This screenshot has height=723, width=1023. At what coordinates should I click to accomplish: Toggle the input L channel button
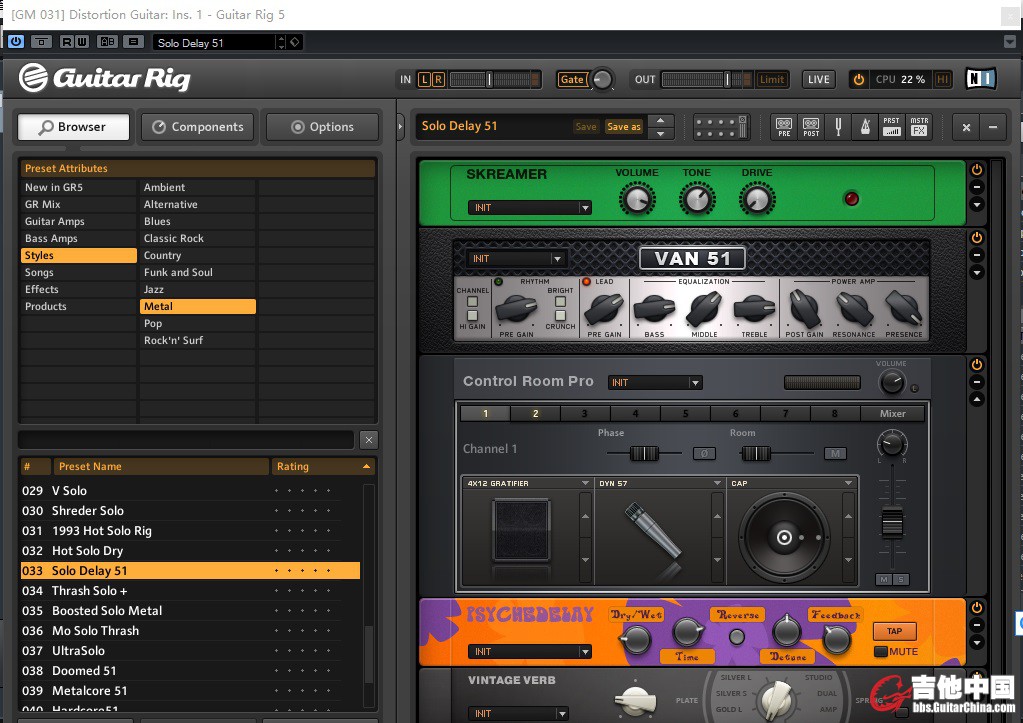point(424,80)
